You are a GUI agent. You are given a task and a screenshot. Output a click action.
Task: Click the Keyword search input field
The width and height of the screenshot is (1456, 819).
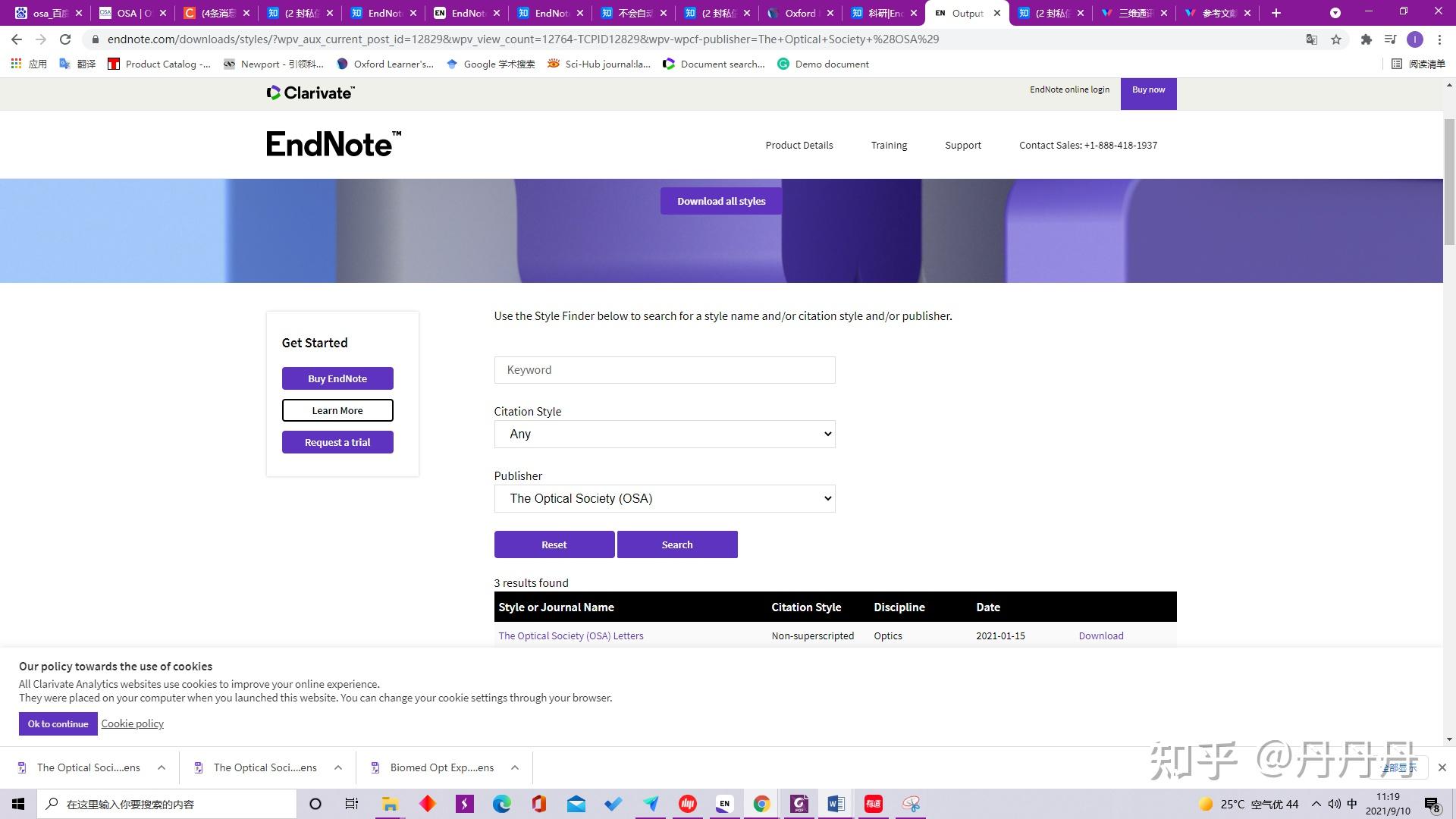[x=664, y=369]
